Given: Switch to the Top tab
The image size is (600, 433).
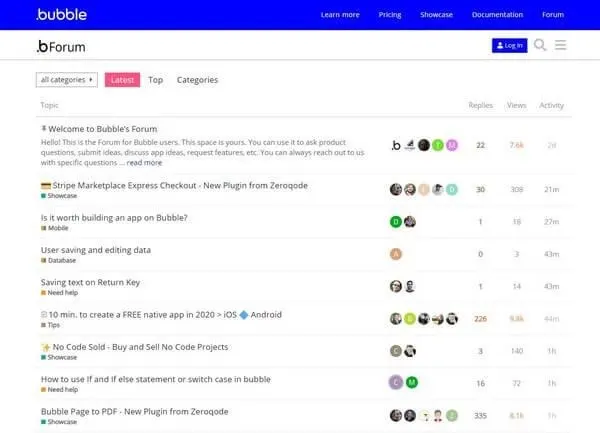Looking at the screenshot, I should tap(155, 80).
